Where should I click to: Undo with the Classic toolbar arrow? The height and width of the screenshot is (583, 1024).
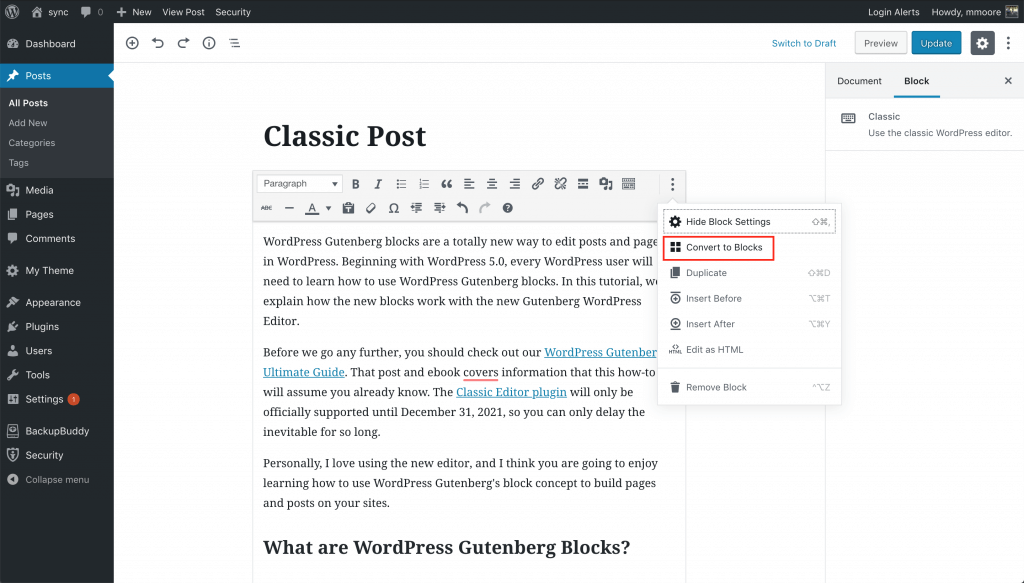pyautogui.click(x=462, y=208)
